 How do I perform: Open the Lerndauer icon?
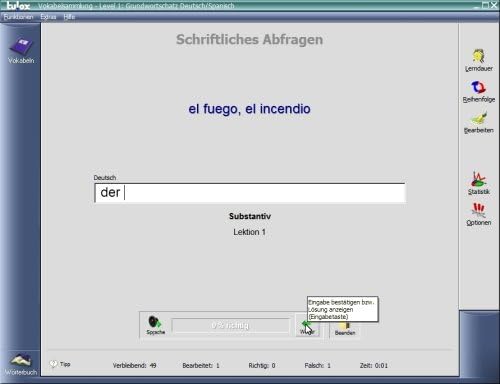coord(479,60)
